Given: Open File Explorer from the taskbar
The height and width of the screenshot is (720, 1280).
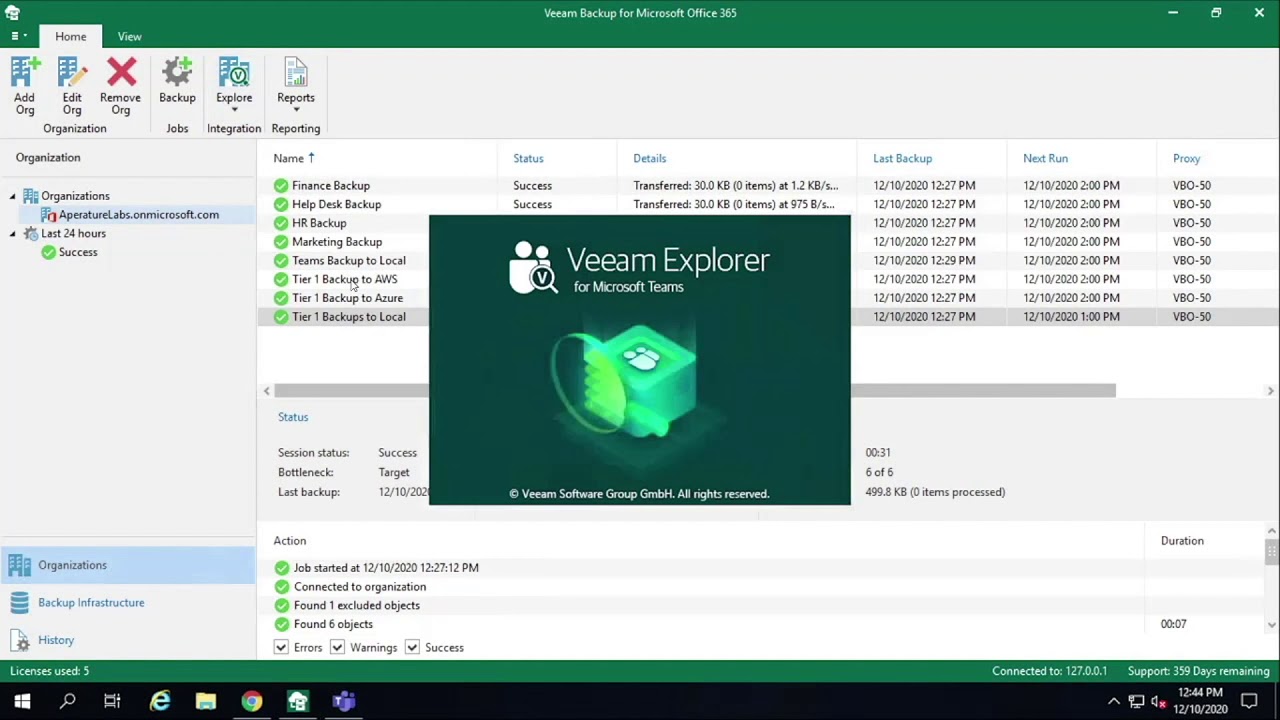Looking at the screenshot, I should click(206, 702).
